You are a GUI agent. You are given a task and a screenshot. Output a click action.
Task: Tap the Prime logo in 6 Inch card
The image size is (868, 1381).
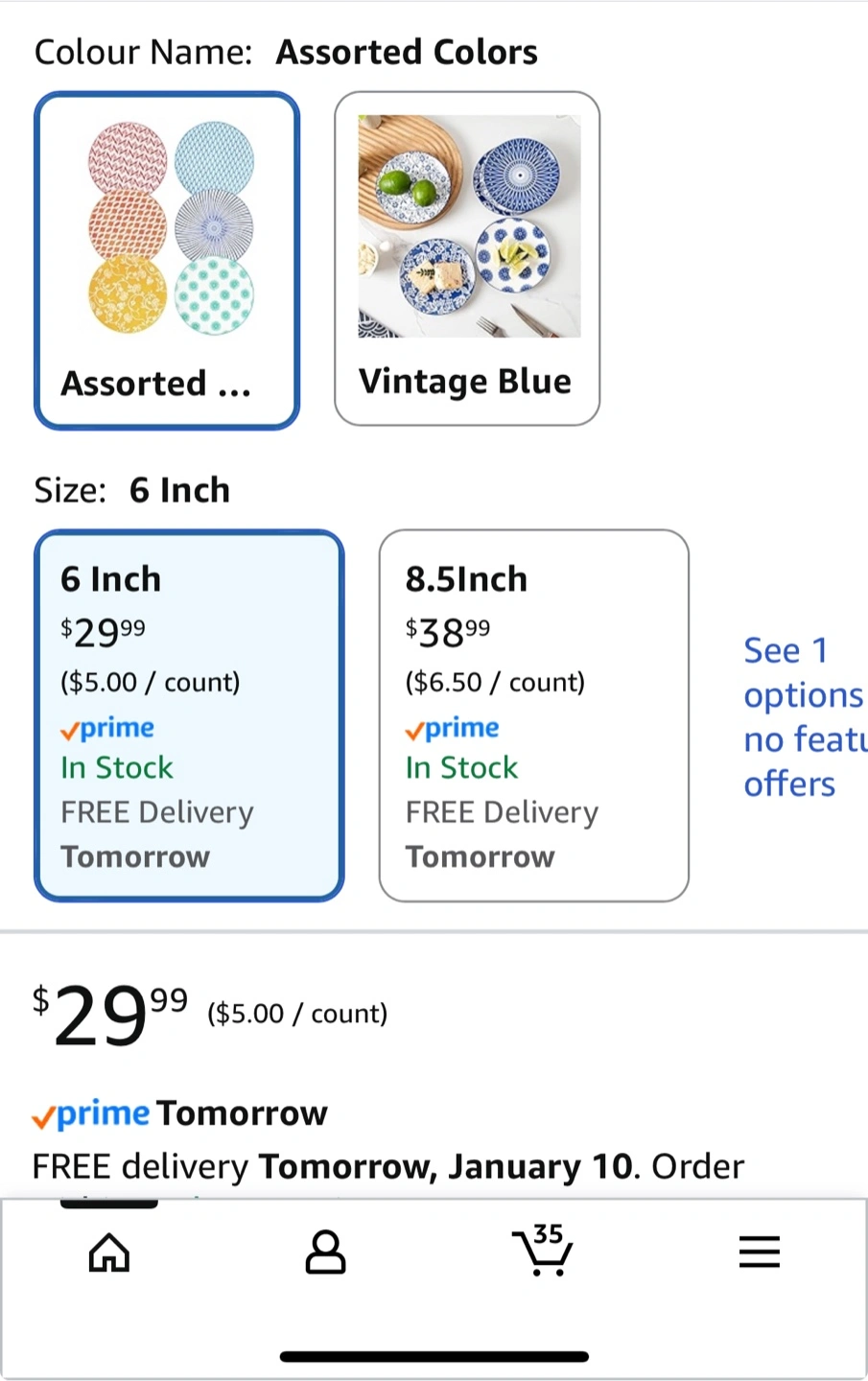107,729
